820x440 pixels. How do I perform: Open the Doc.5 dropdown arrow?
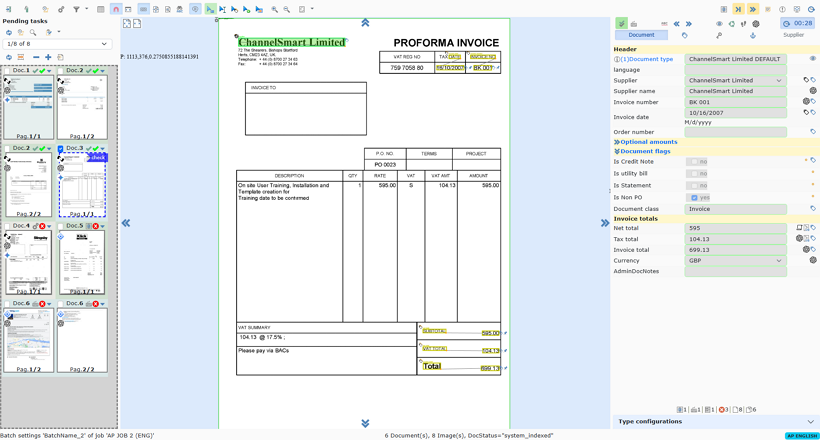[x=102, y=226]
